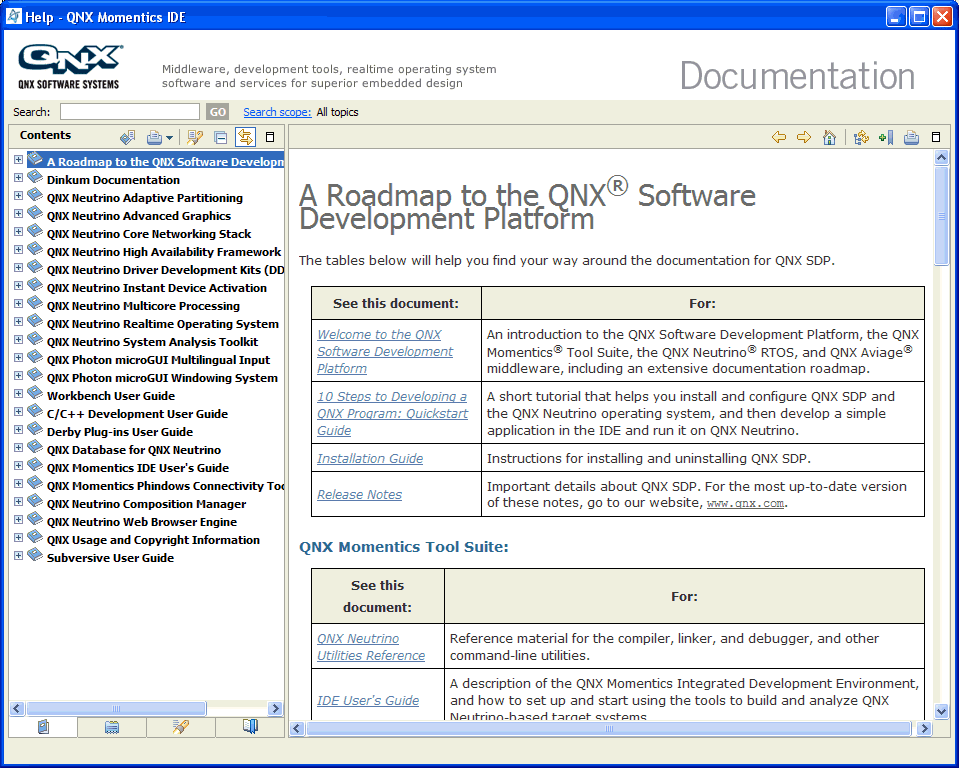This screenshot has width=959, height=768.
Task: Click the Search input field
Action: [x=130, y=112]
